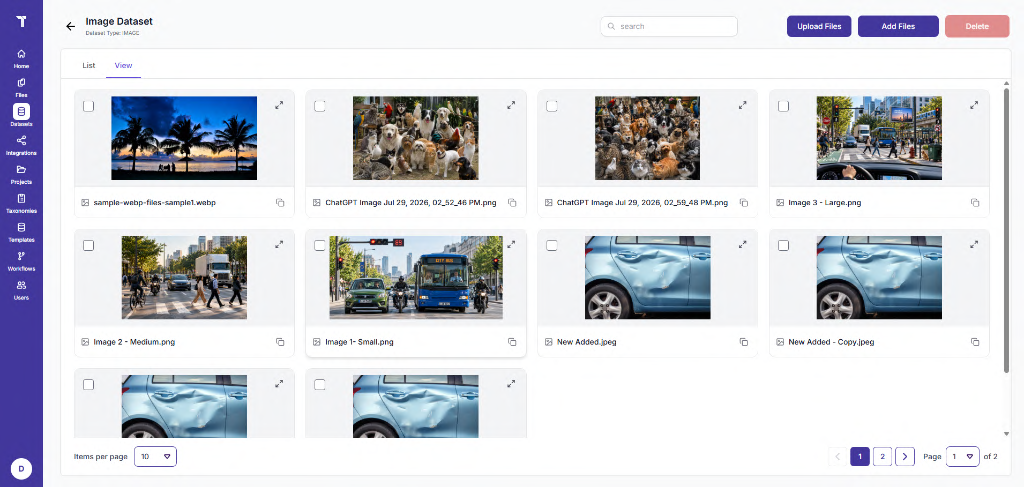1024x487 pixels.
Task: Open Projects in the sidebar
Action: (21, 174)
